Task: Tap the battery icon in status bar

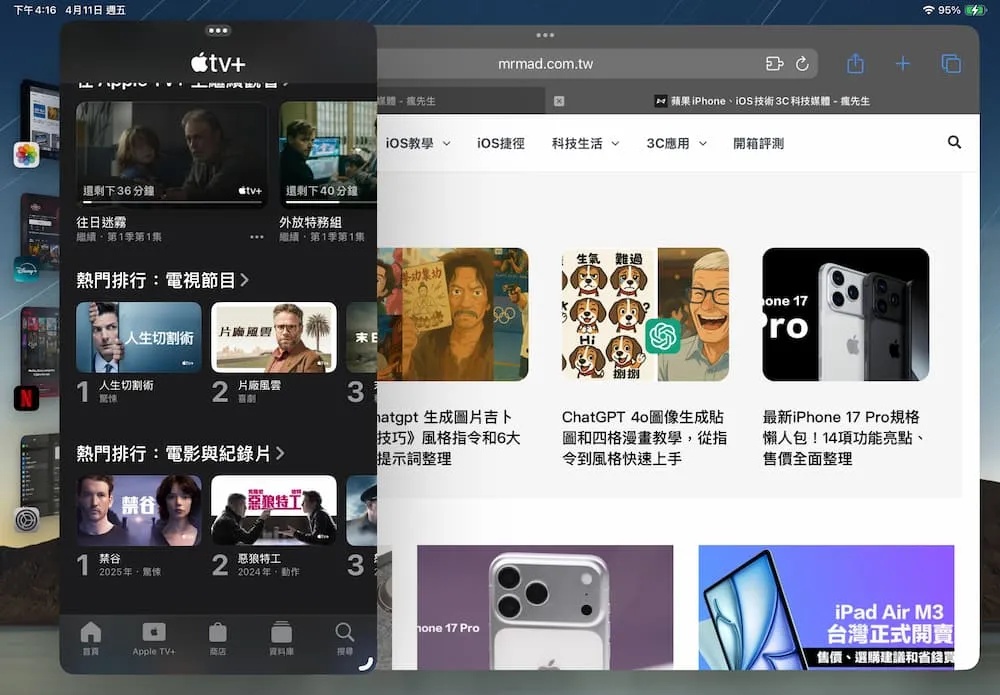Action: tap(976, 10)
